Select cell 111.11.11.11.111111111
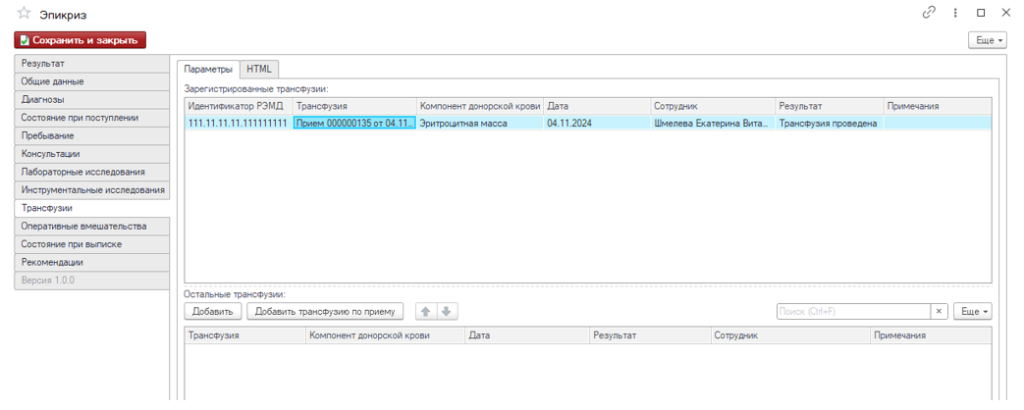 [238, 123]
